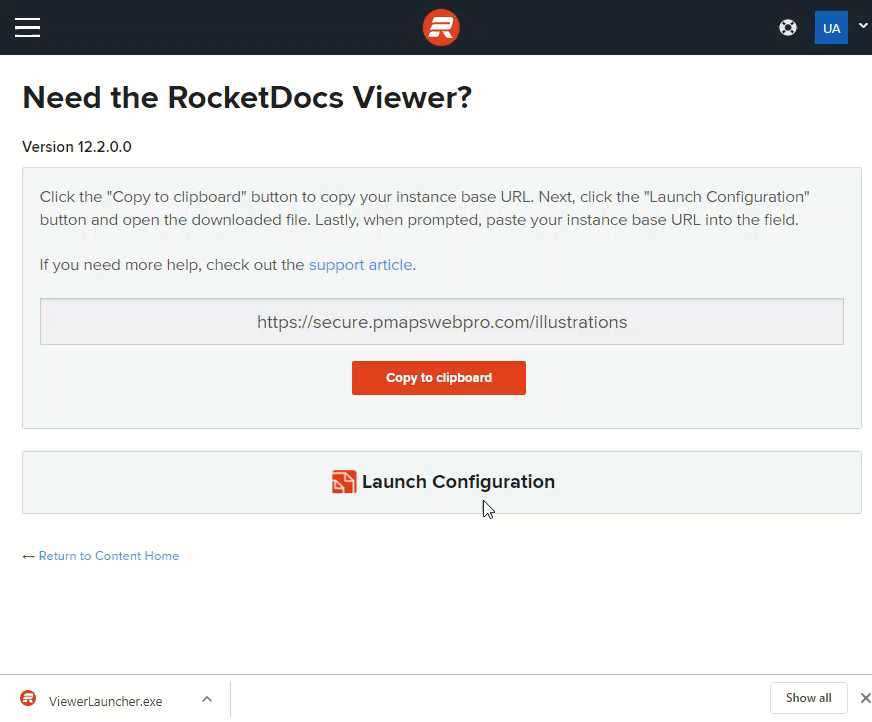
Task: Click the ViewerLauncher.exe file icon
Action: [x=28, y=698]
